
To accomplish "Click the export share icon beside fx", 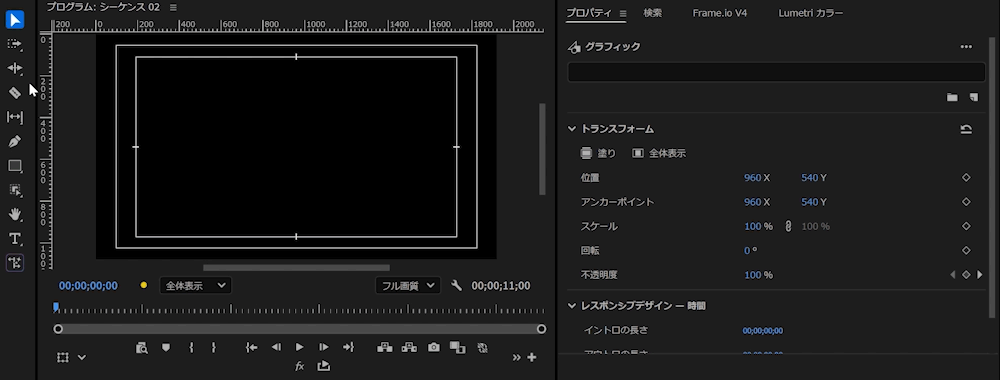I will [x=323, y=366].
